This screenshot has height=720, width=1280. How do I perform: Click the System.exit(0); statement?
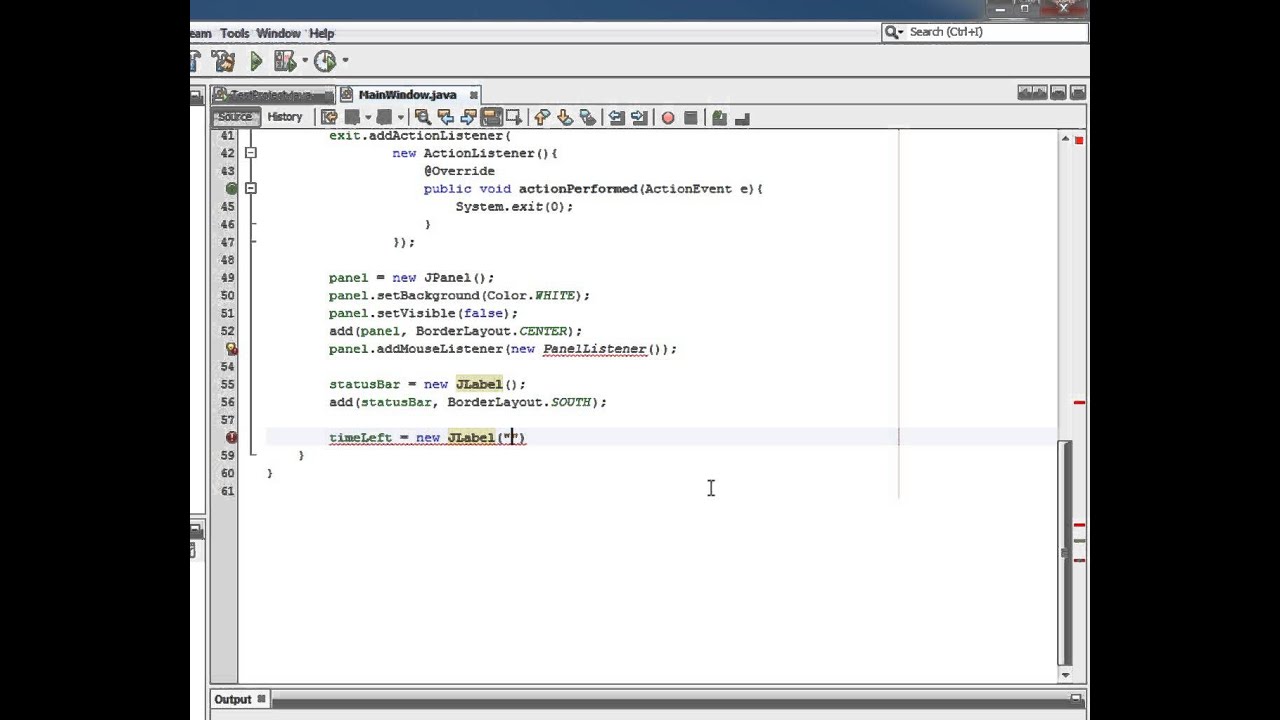pos(514,207)
